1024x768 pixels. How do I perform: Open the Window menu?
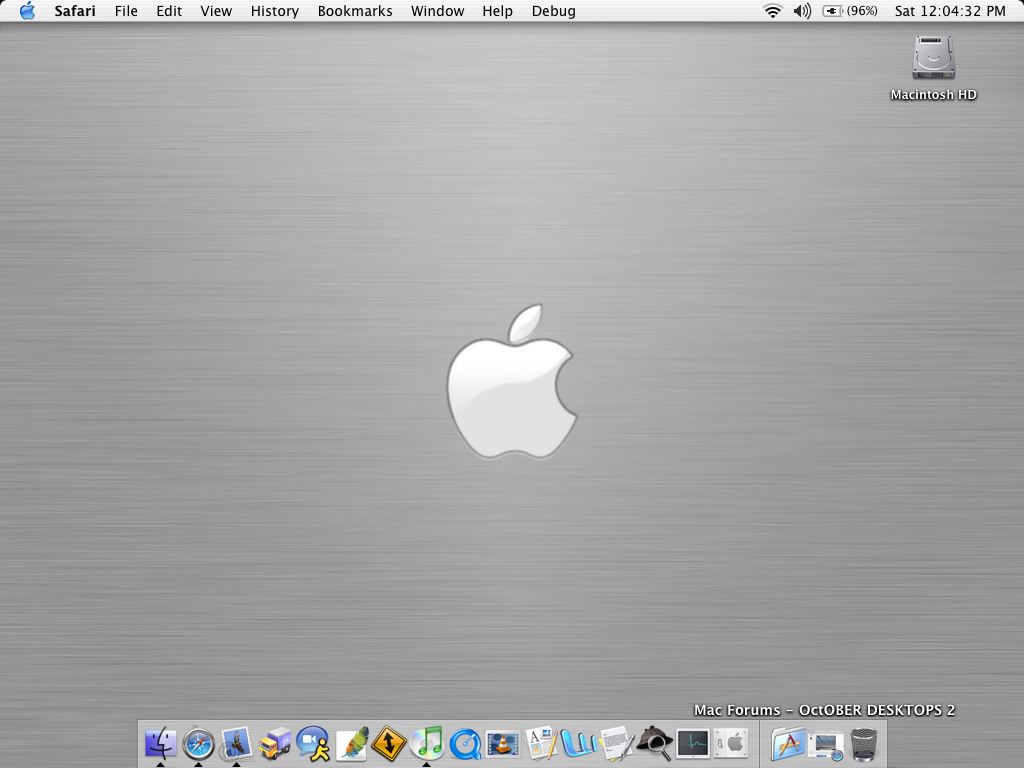[438, 11]
